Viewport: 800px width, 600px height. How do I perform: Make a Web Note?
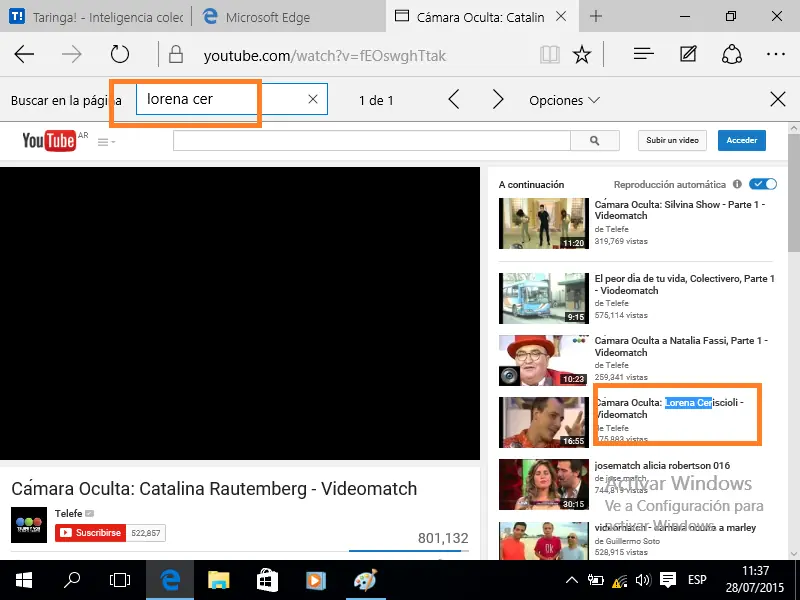[688, 54]
